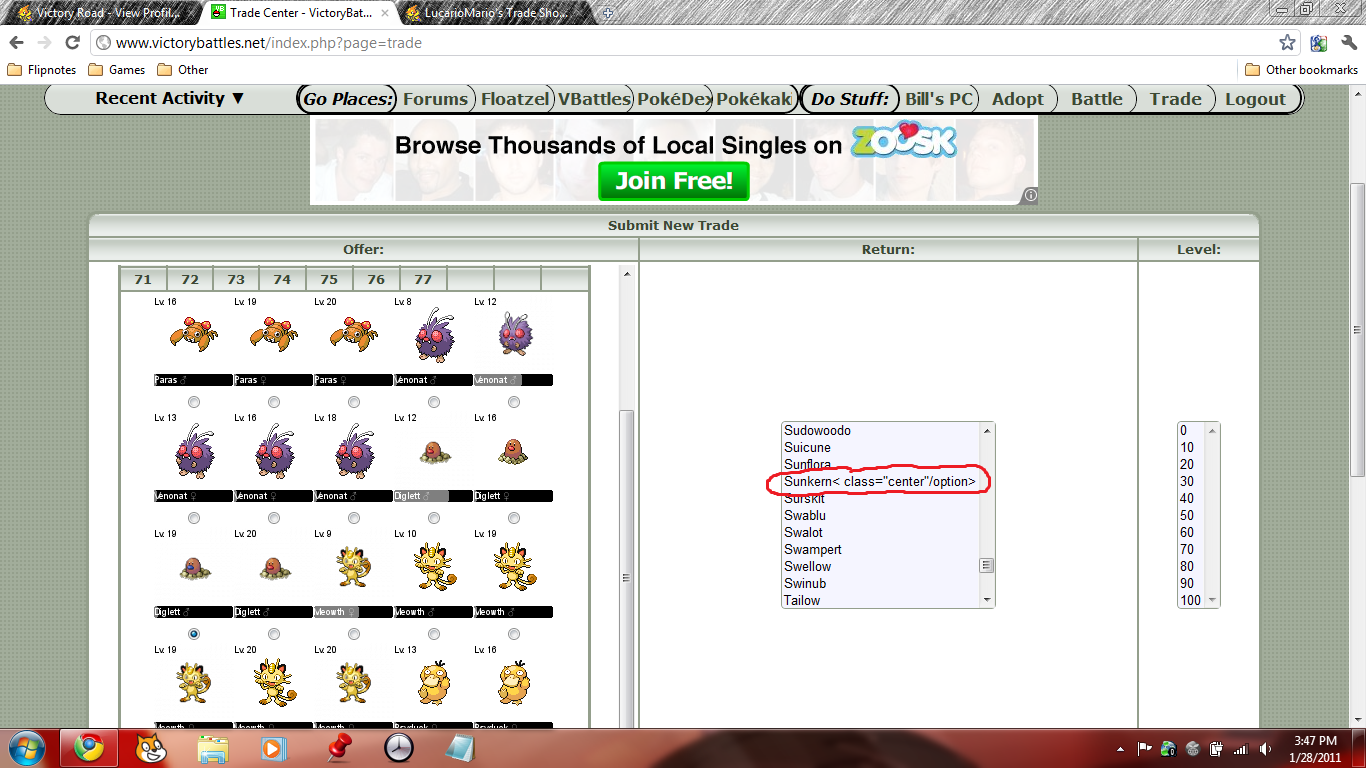Reload the page with the browser refresh icon

pyautogui.click(x=72, y=43)
